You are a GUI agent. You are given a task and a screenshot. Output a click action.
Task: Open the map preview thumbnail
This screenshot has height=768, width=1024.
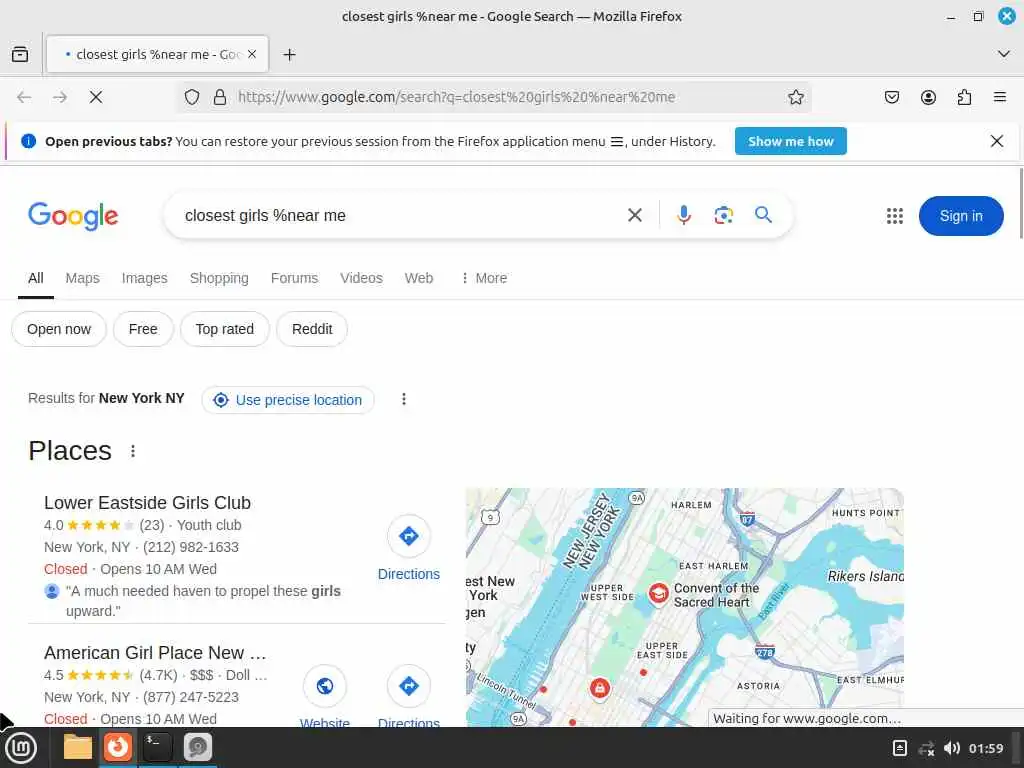(x=684, y=607)
